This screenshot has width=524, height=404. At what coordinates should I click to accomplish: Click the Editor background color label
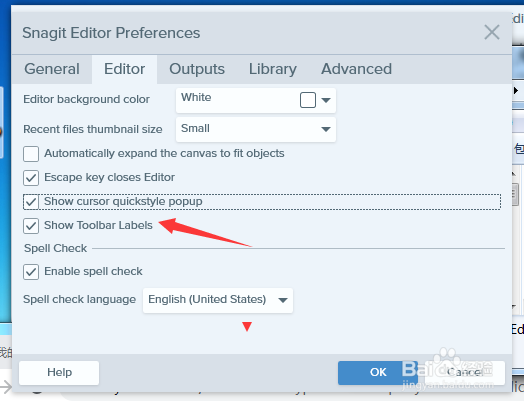86,99
